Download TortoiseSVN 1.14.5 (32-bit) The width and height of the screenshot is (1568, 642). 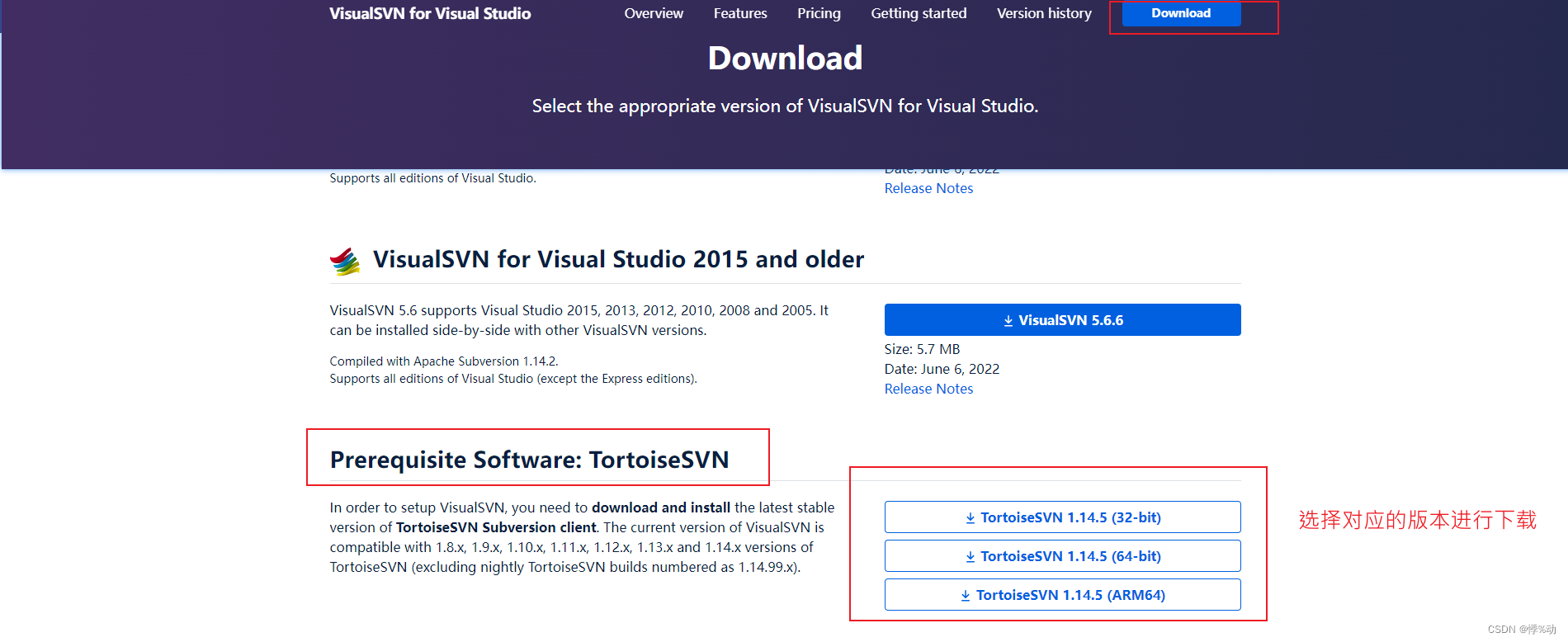[x=1062, y=517]
